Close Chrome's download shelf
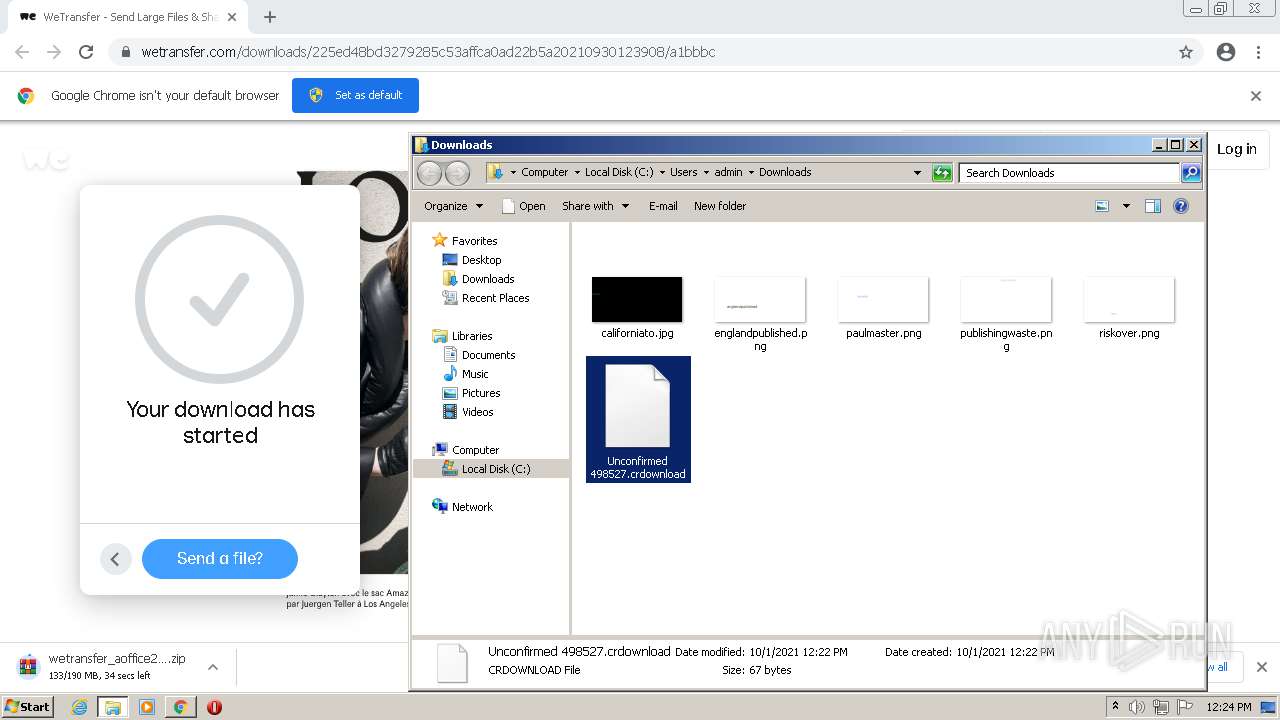The width and height of the screenshot is (1280, 720). (x=1261, y=667)
